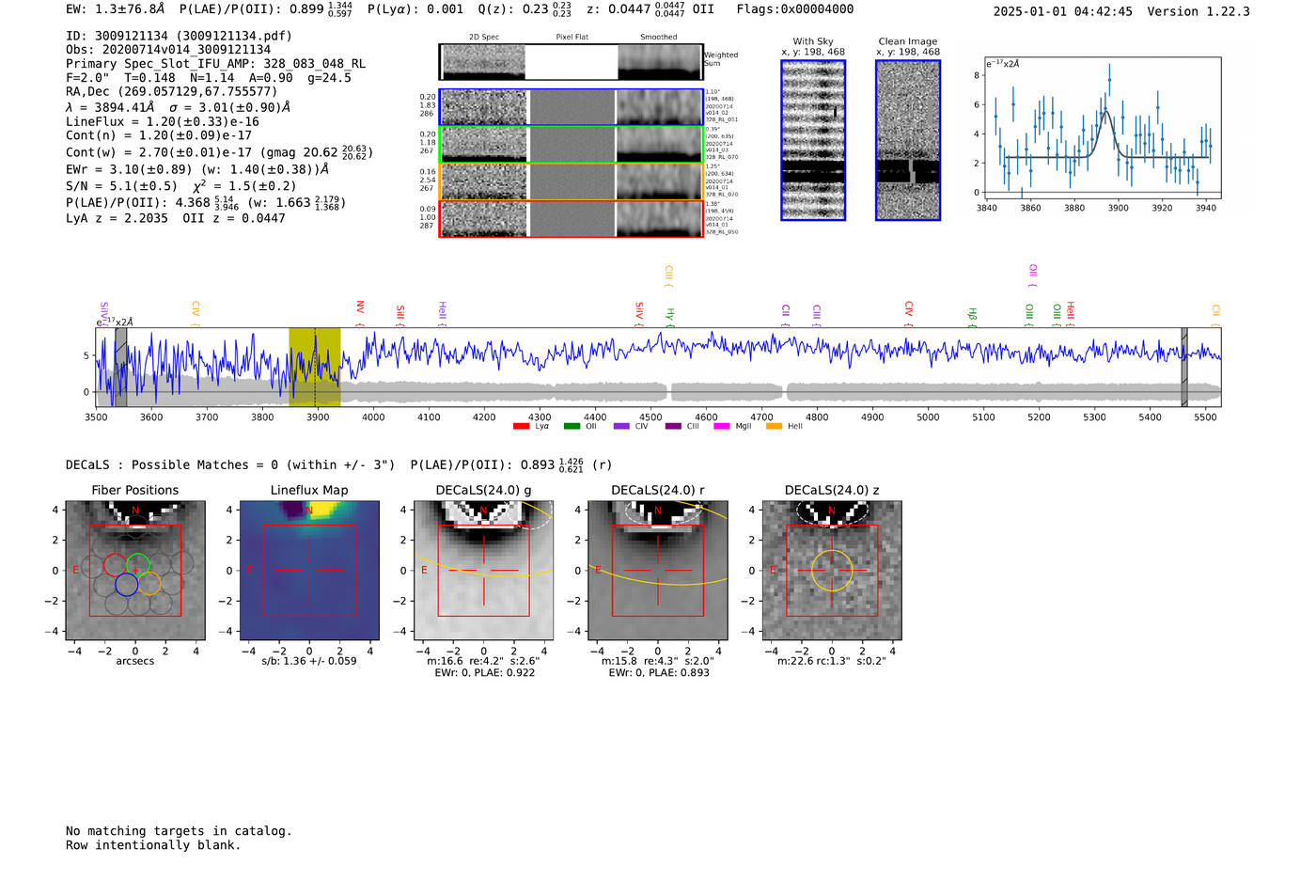Click the yellow aperture circle in DECaLS z
Screen dimensions: 1316x896
click(x=832, y=571)
